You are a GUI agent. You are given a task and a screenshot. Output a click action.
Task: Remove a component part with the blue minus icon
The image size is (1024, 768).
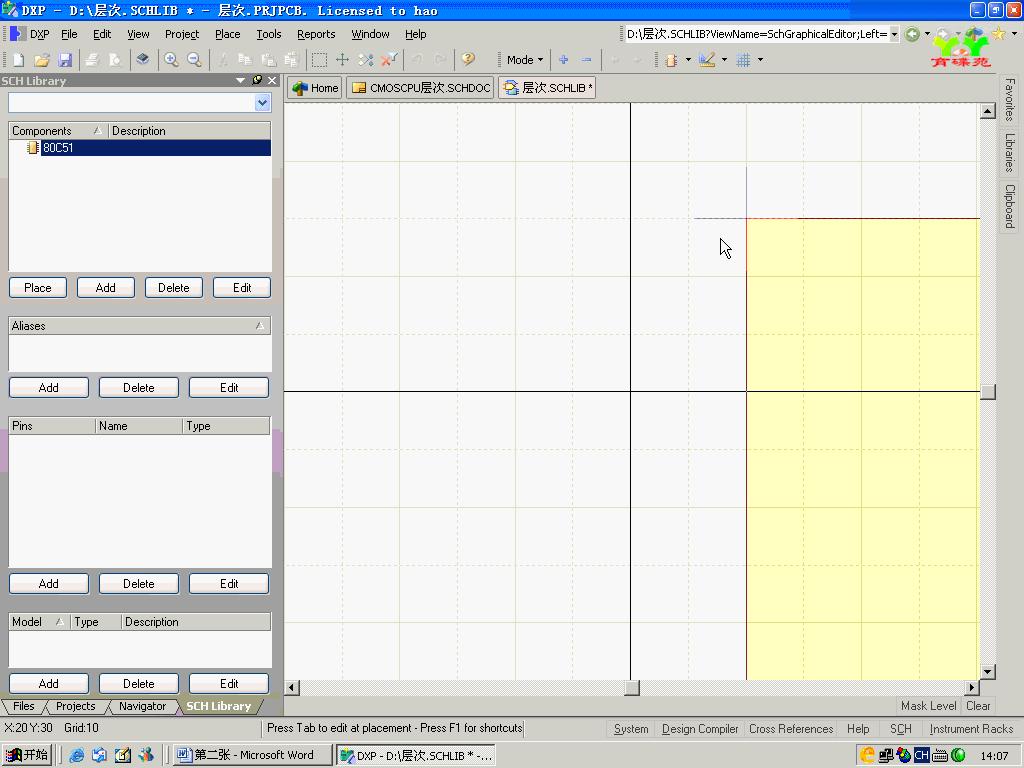[x=586, y=60]
